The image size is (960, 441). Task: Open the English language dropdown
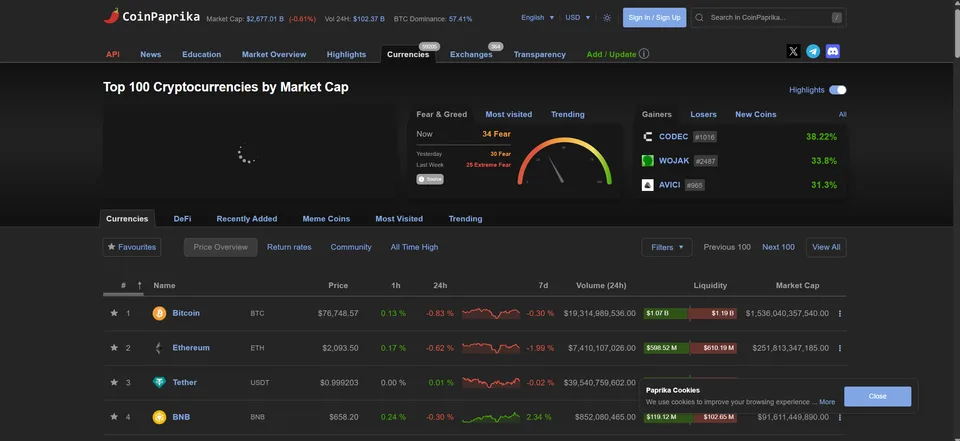(x=538, y=18)
